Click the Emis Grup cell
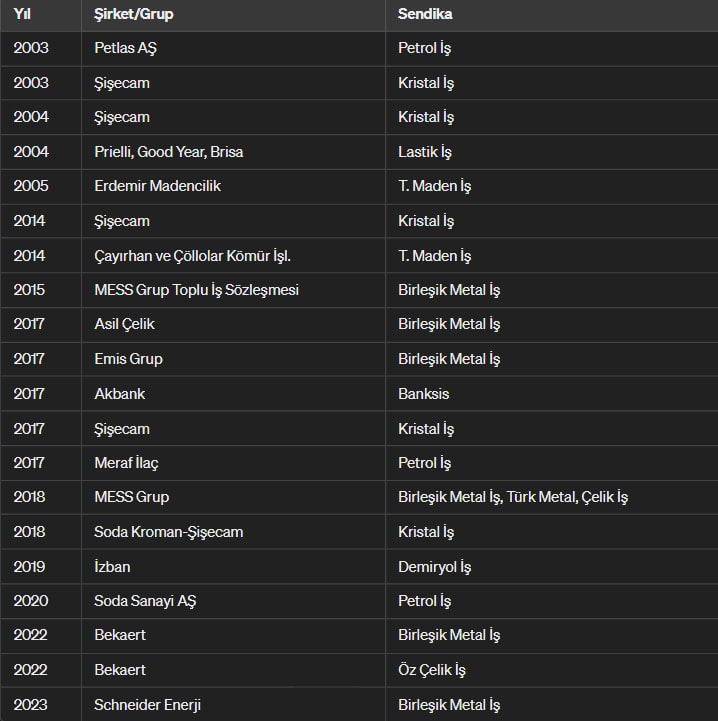The height and width of the screenshot is (721, 718). point(128,359)
